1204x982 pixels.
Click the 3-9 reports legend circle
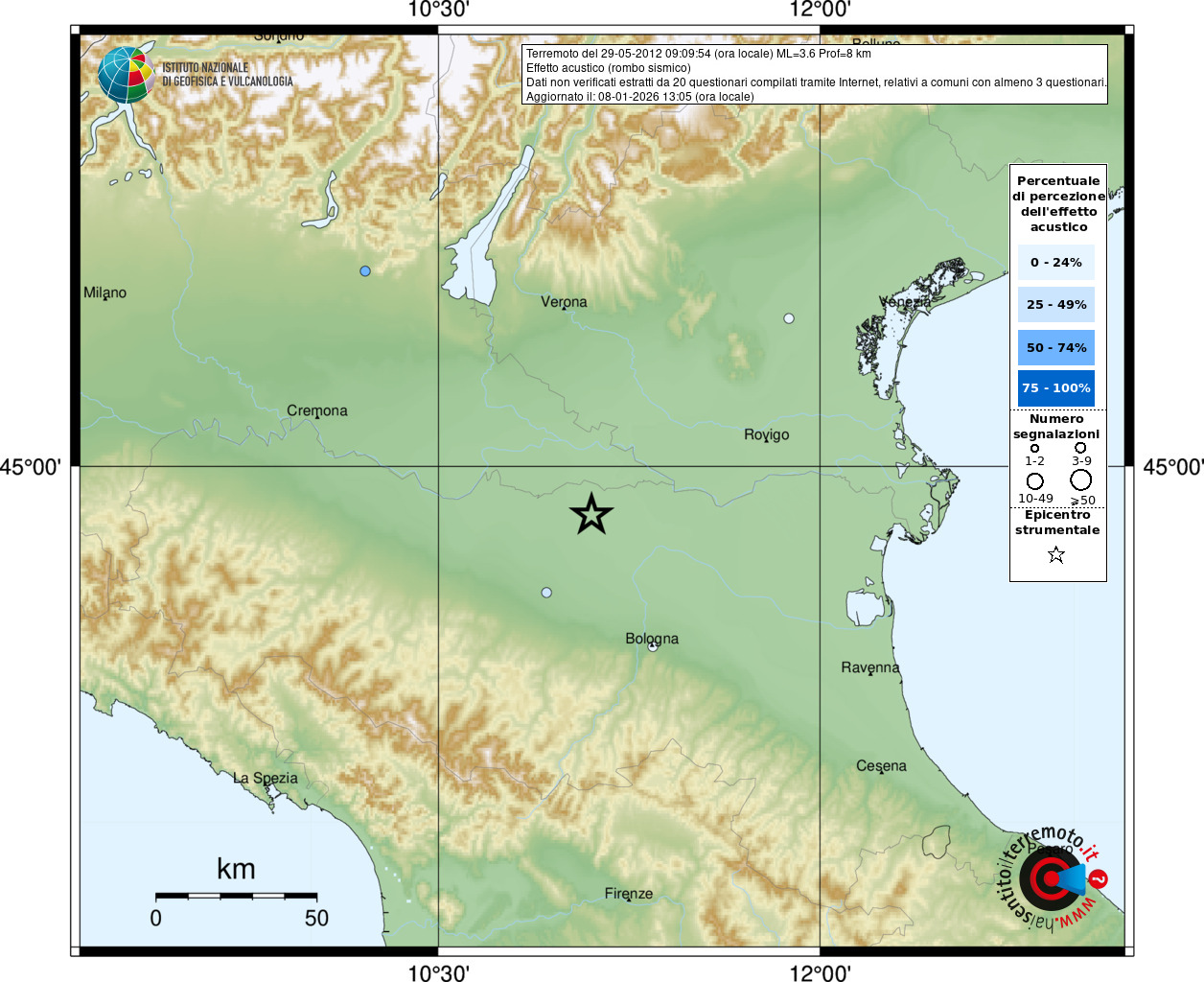coord(1080,447)
